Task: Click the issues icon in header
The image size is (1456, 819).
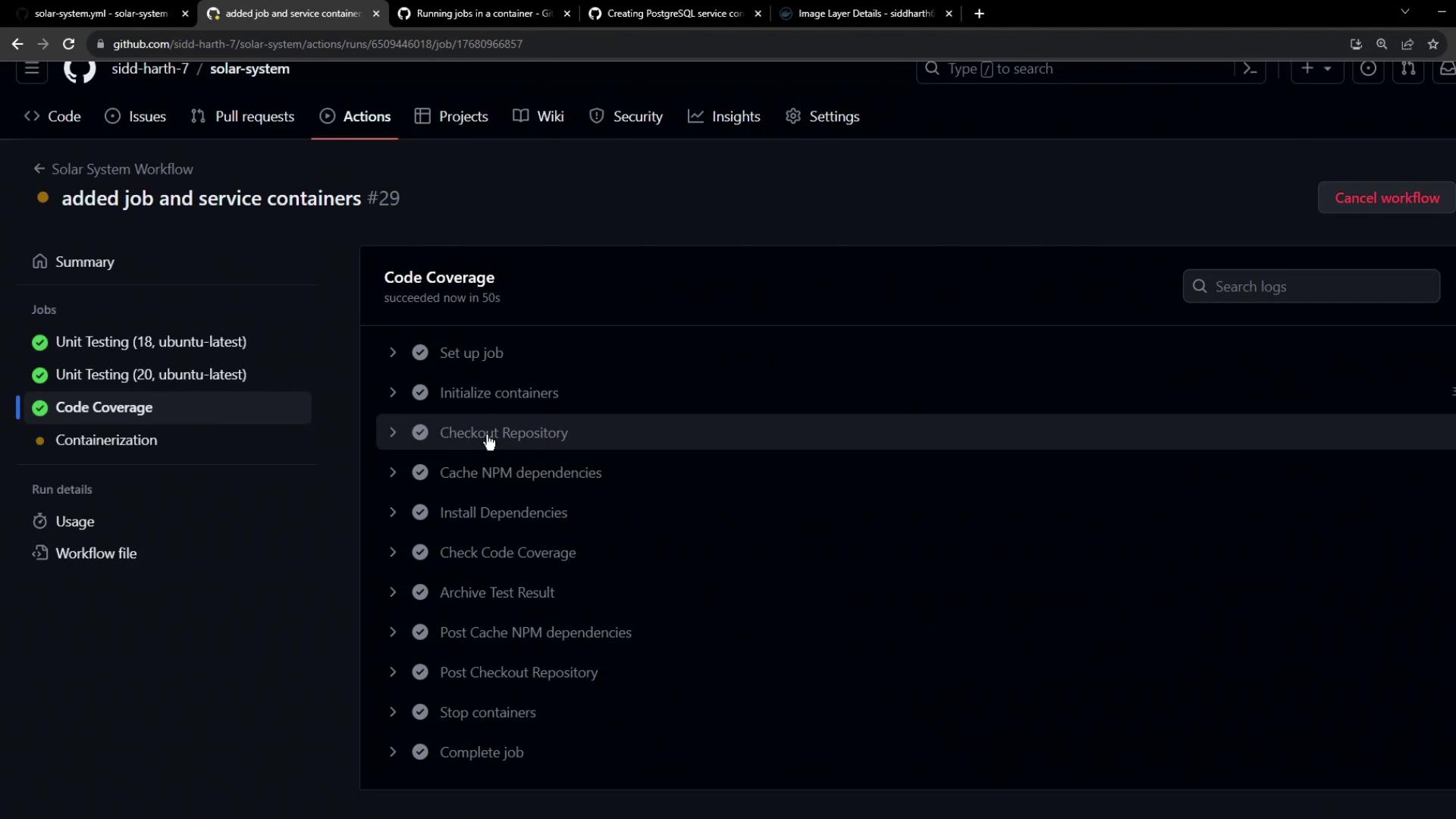Action: 1368,69
